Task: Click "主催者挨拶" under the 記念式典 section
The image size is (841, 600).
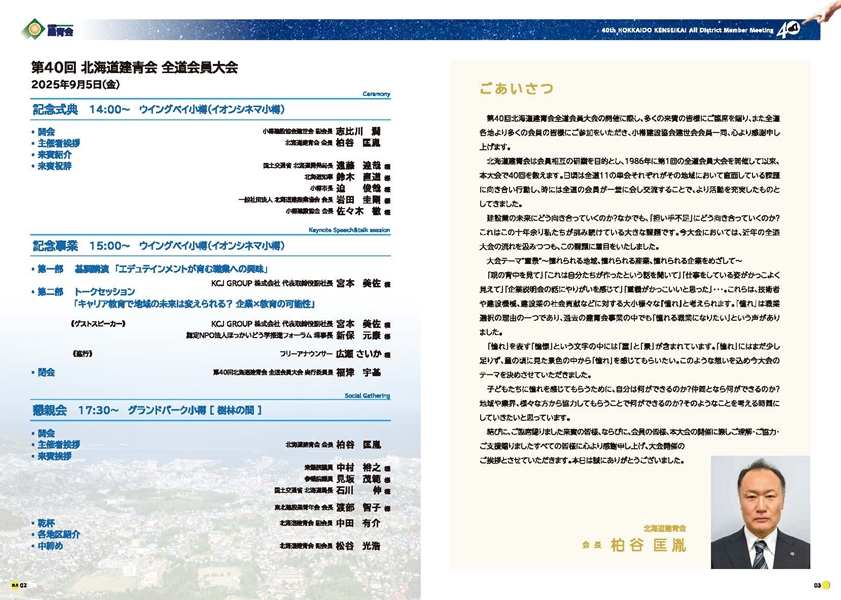Action: click(x=58, y=143)
